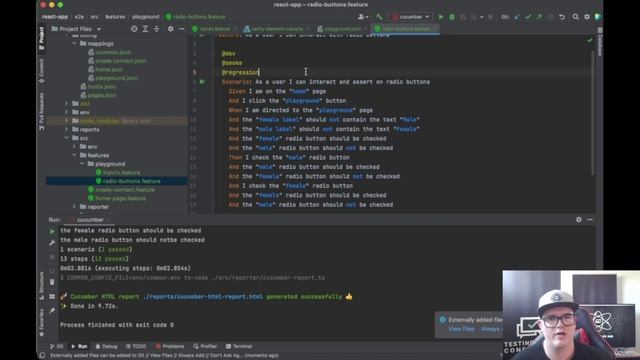Open the Debug tool window tab
This screenshot has height=360, width=640.
click(x=106, y=346)
